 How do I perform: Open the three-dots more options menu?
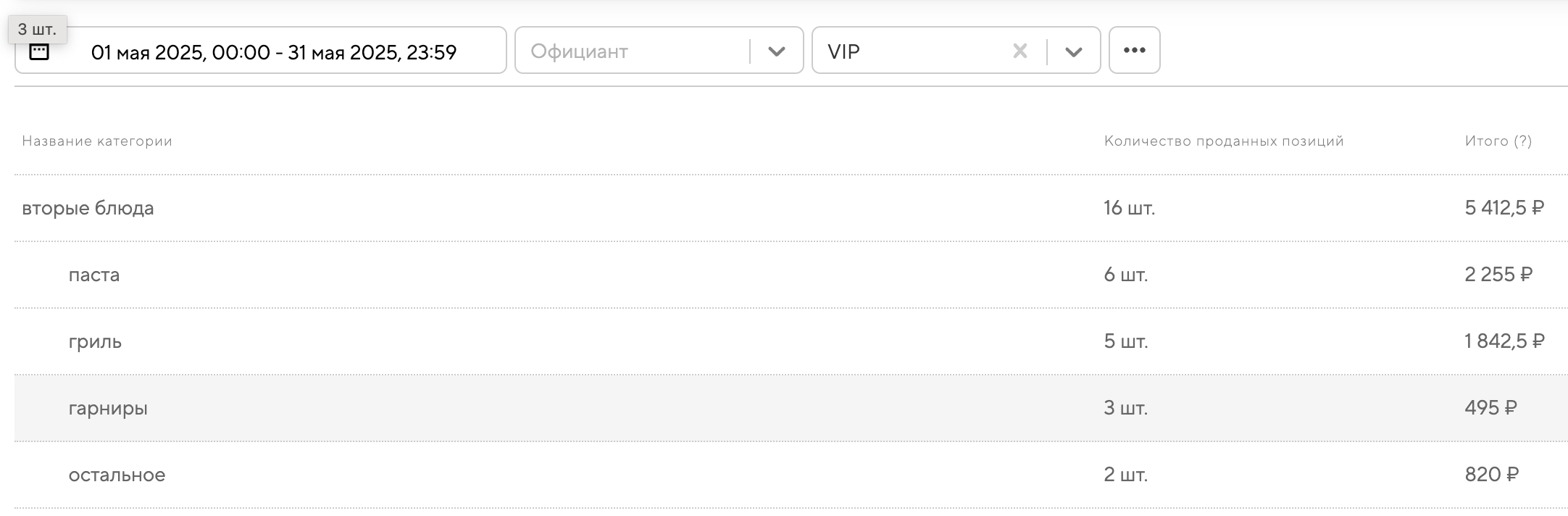coord(1134,50)
